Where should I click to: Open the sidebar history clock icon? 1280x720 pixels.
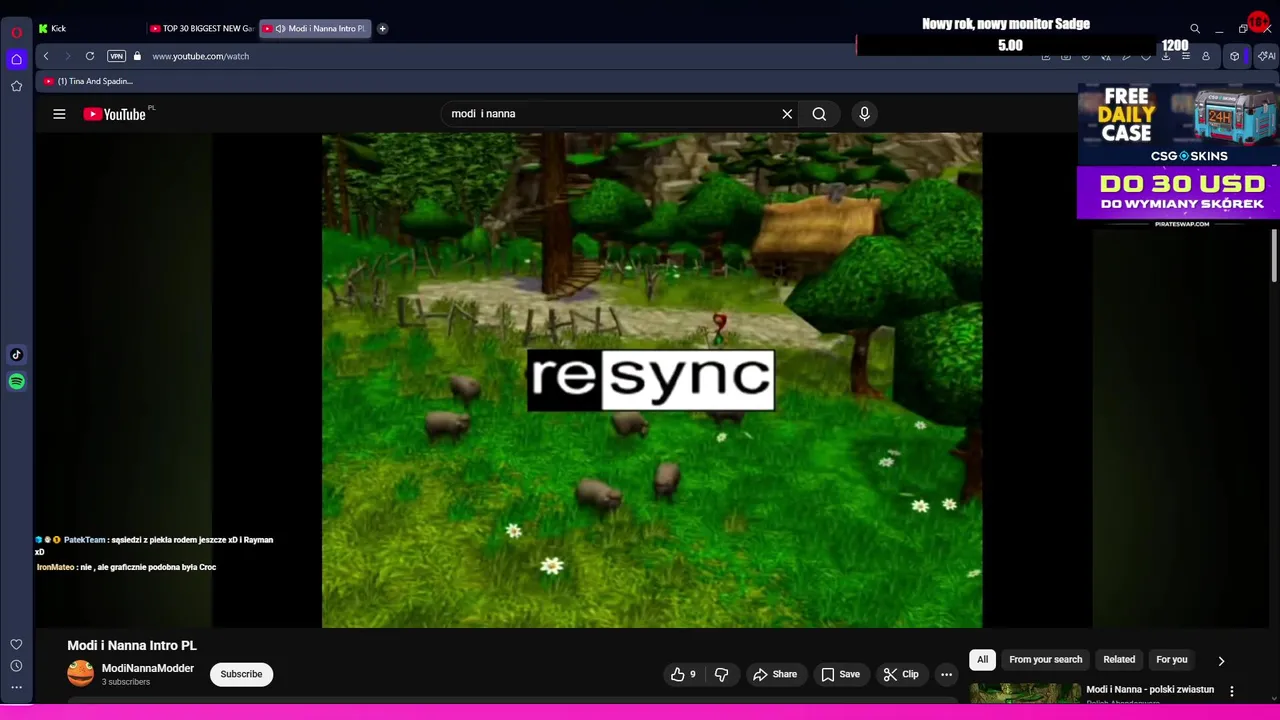(x=16, y=666)
